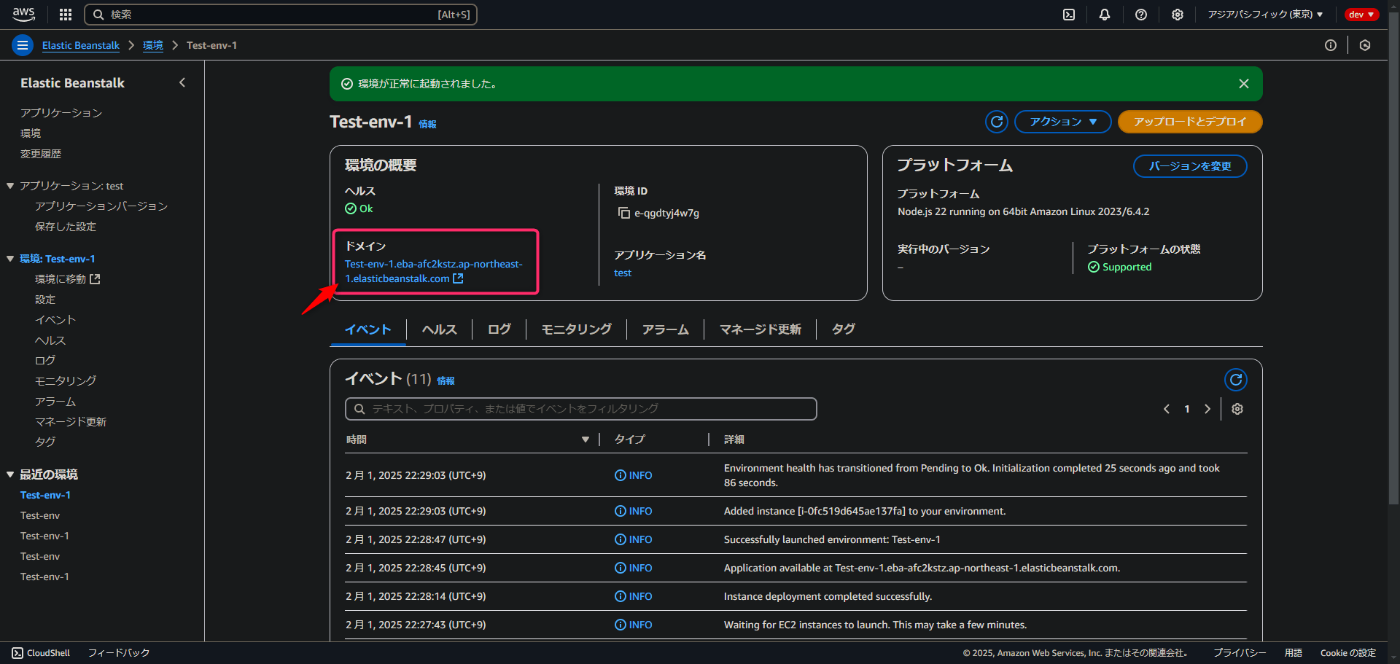
Task: Open アプリケーションバージョン in the sidebar
Action: 101,206
